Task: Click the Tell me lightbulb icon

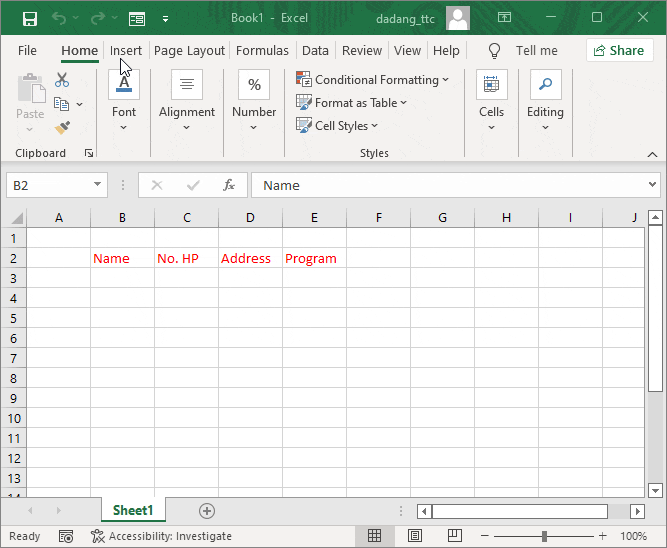Action: [494, 51]
